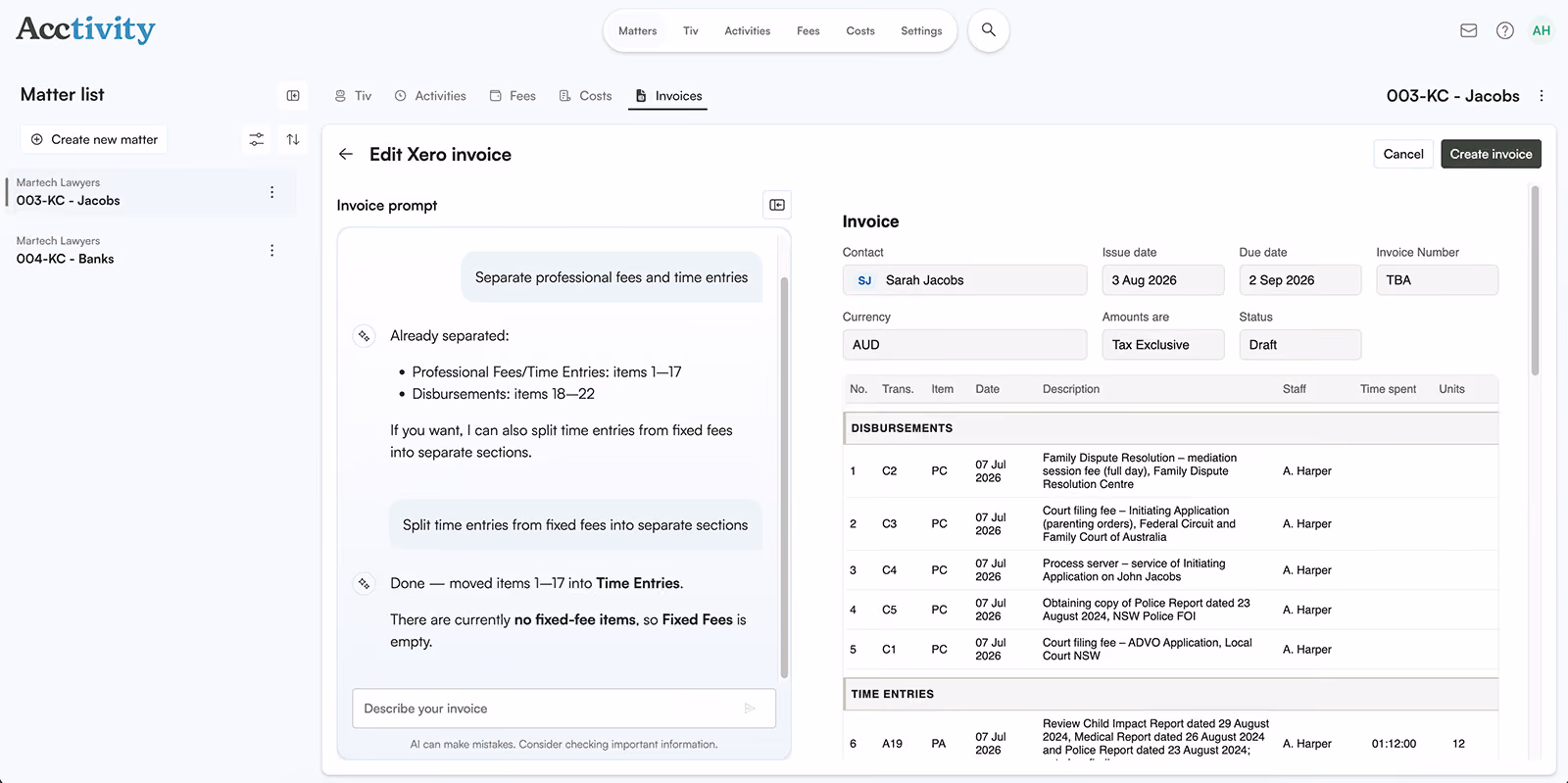1568x783 pixels.
Task: Click the matter list sort arrows icon
Action: click(293, 139)
